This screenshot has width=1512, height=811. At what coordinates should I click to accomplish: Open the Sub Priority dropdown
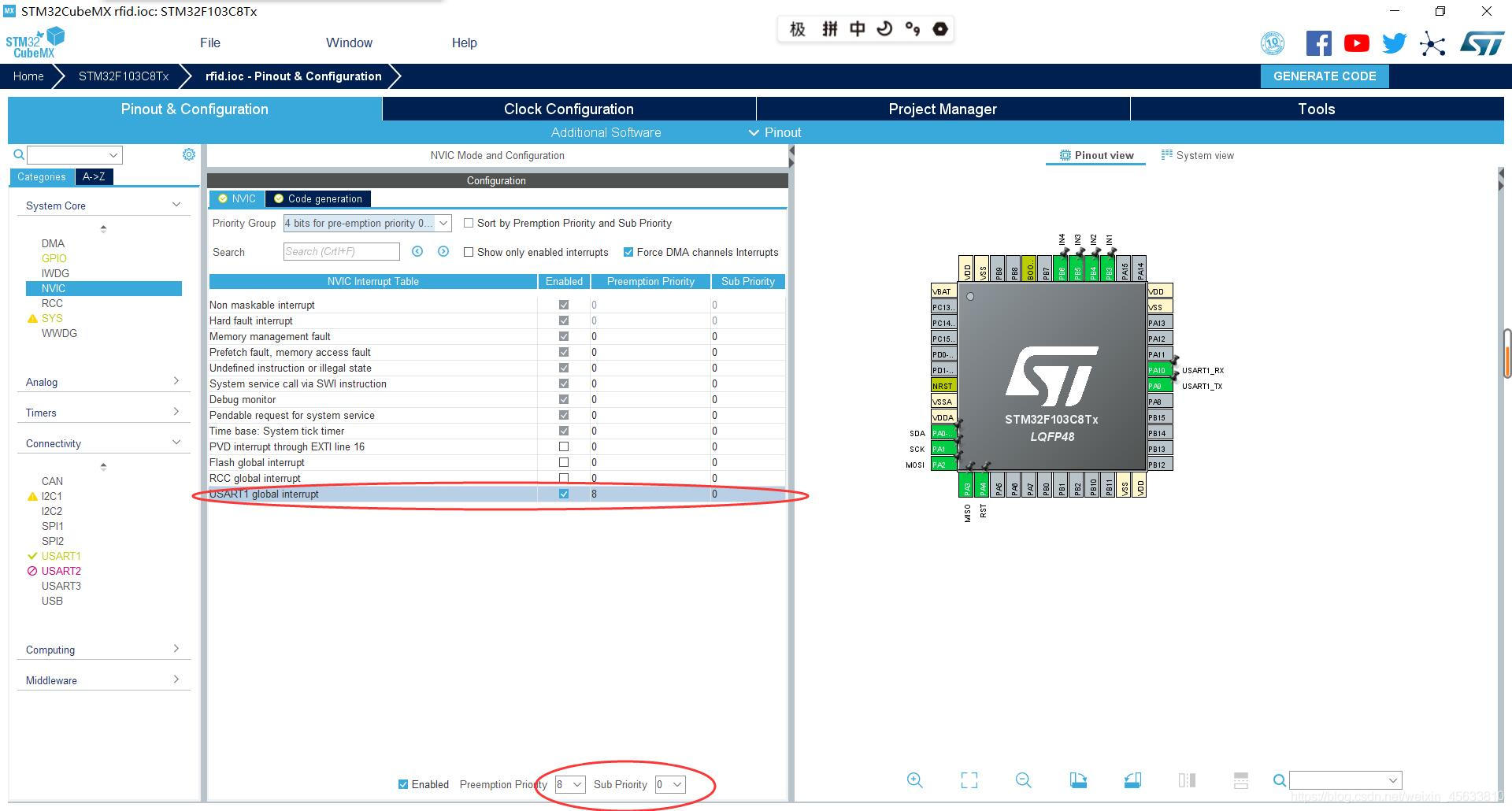[670, 784]
